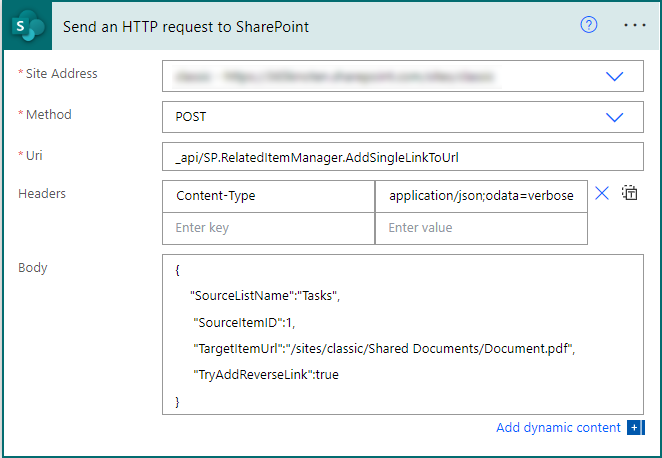
Task: Select the POST method value
Action: (191, 117)
